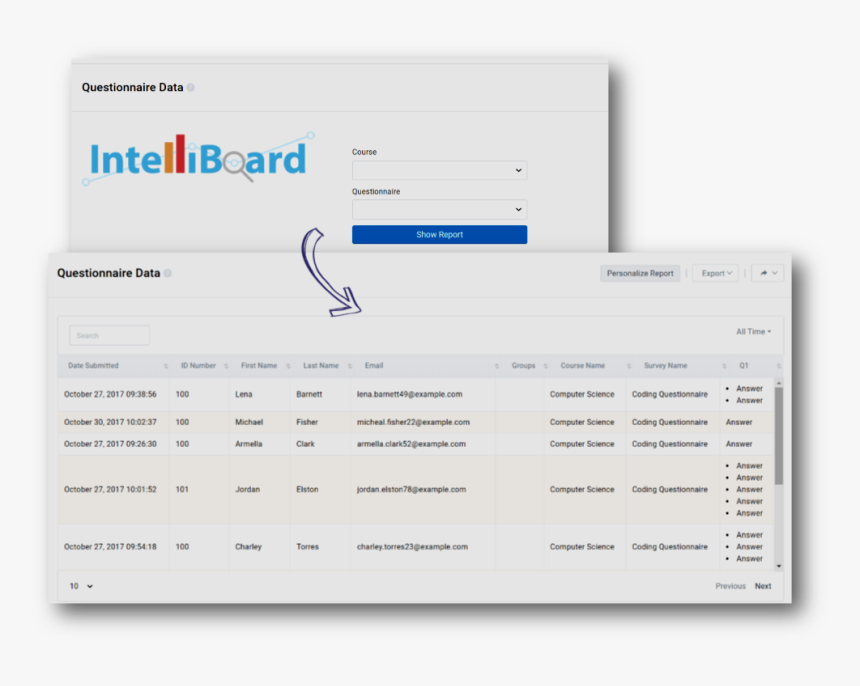Click last name Clark

coord(305,444)
